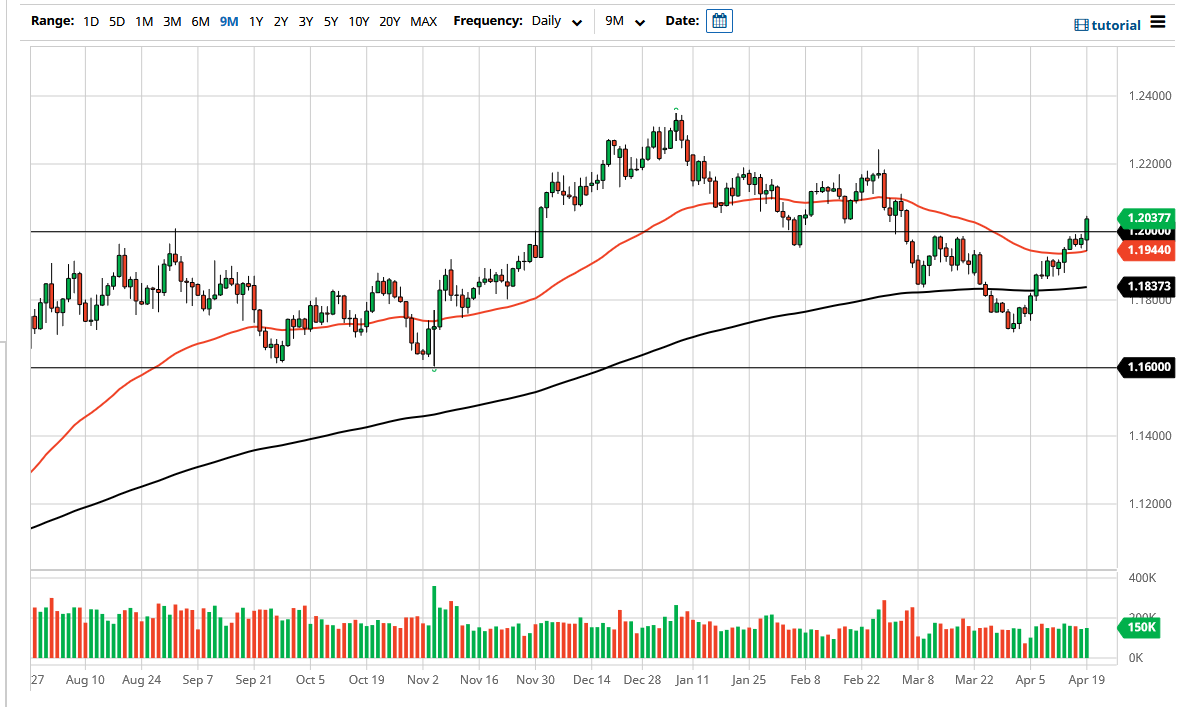1179x707 pixels.
Task: Click the Nov 2 date axis label
Action: coord(423,680)
